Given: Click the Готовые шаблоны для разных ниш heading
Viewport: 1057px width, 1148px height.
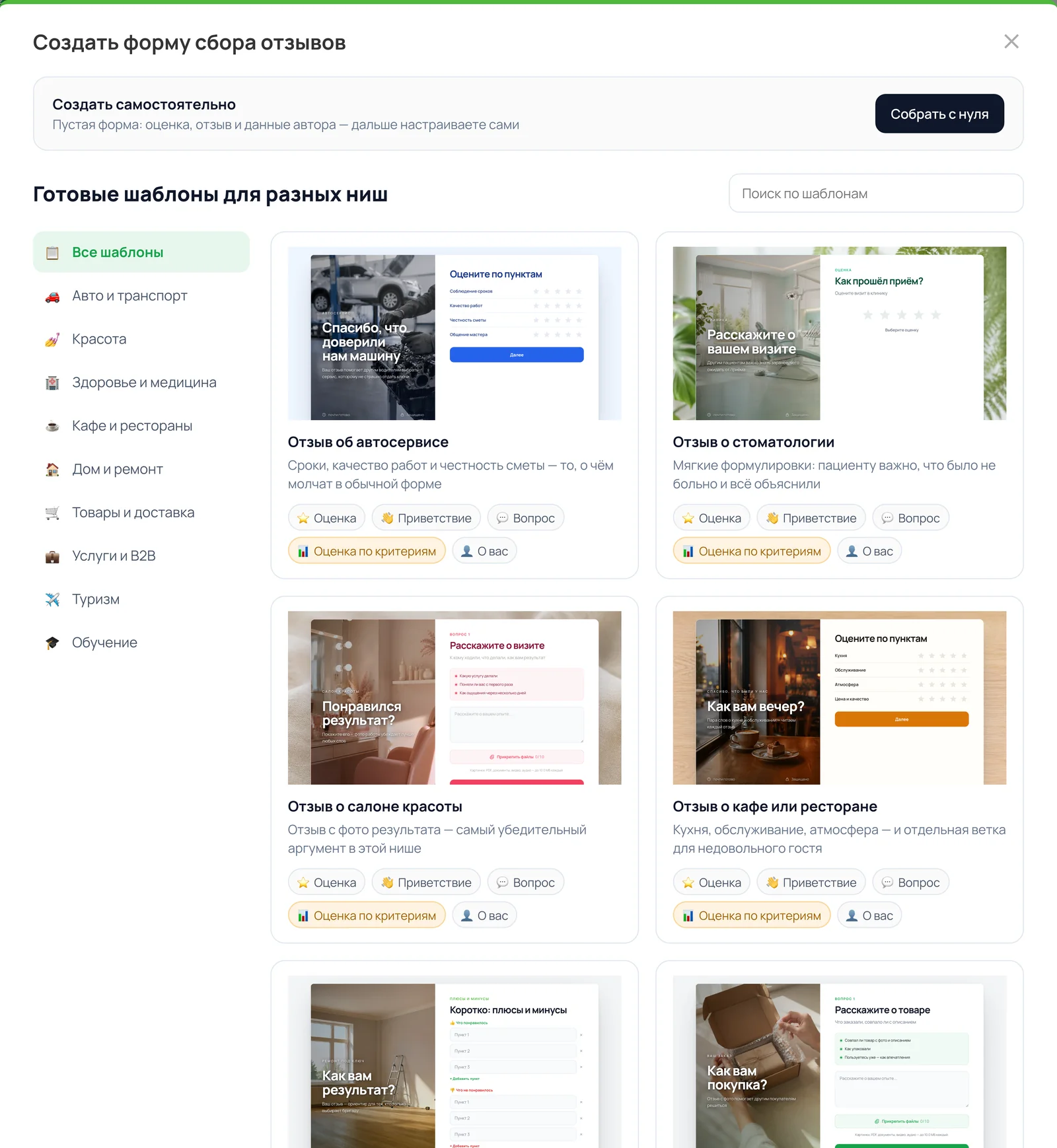Looking at the screenshot, I should (x=210, y=194).
